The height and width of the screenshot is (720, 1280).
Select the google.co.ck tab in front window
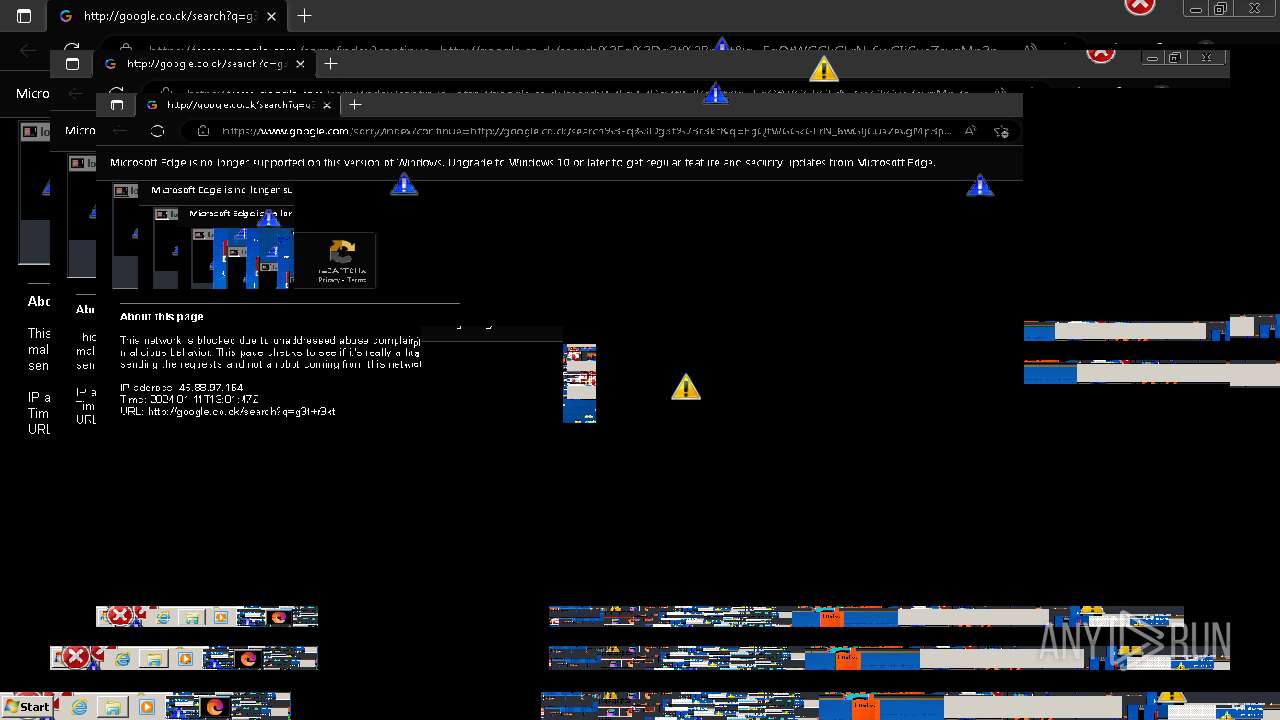(x=238, y=105)
